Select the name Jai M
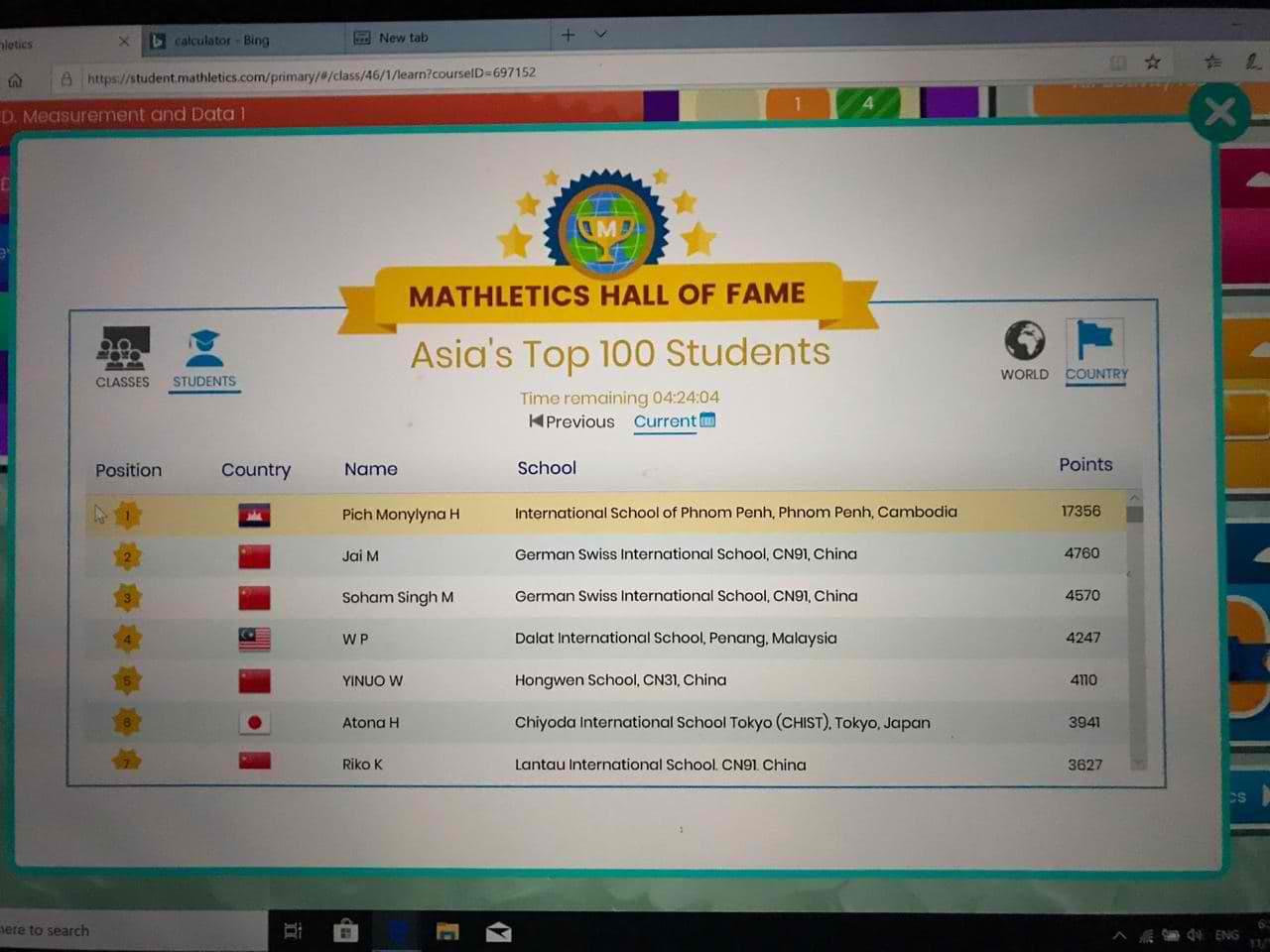 [x=360, y=556]
